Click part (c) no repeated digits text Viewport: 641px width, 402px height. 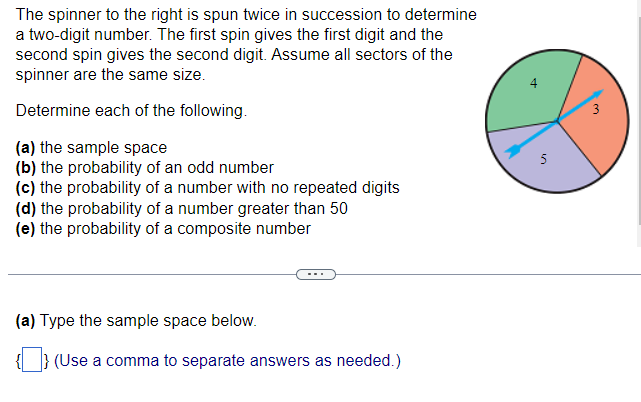click(x=207, y=188)
